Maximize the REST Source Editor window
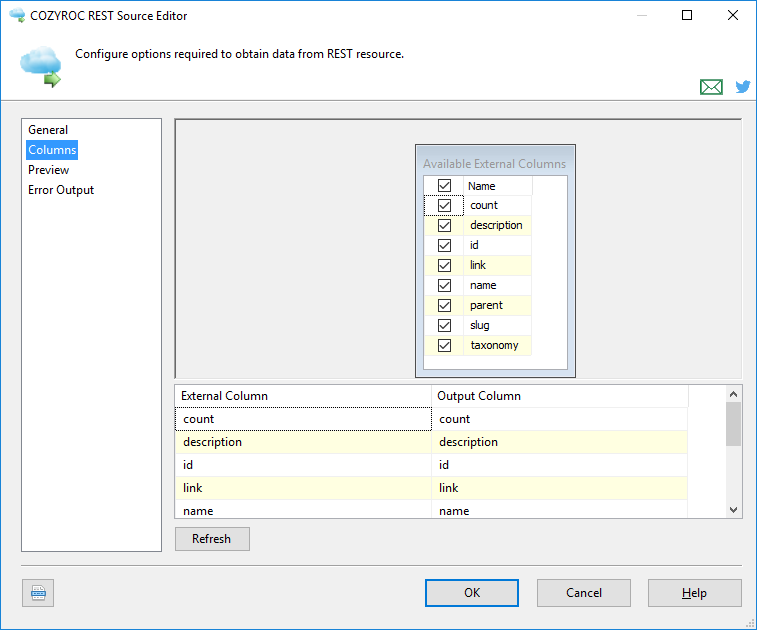Screen dimensions: 757x630 coord(687,15)
